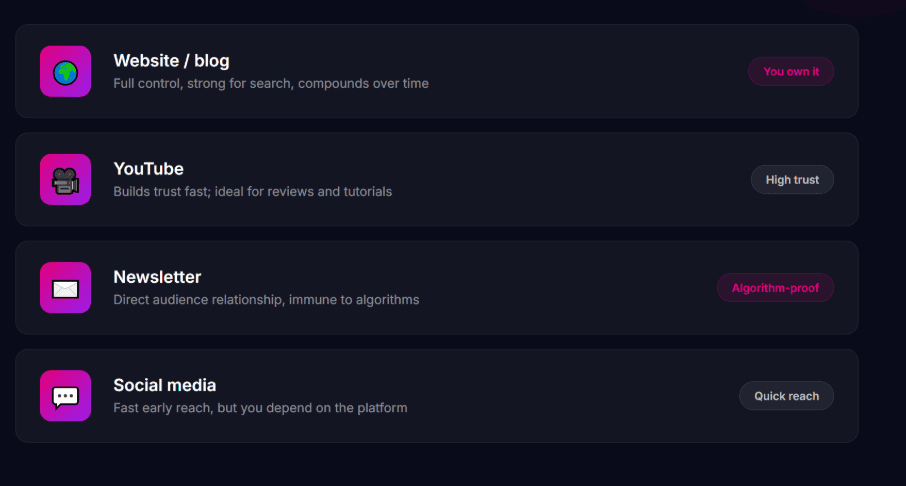This screenshot has height=486, width=906.
Task: Open the 'Newsletter' title
Action: pos(157,277)
